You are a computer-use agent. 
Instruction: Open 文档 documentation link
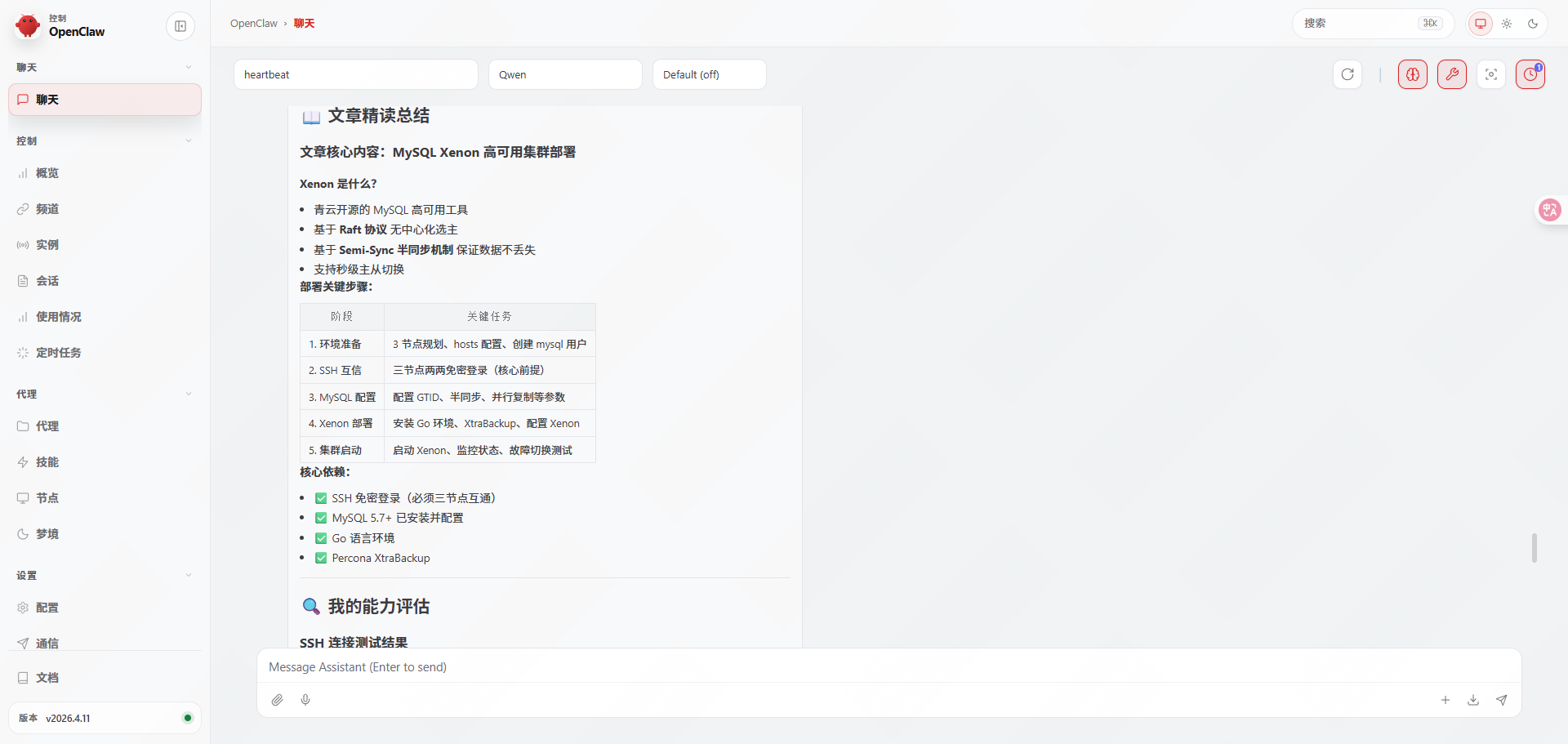(x=105, y=678)
